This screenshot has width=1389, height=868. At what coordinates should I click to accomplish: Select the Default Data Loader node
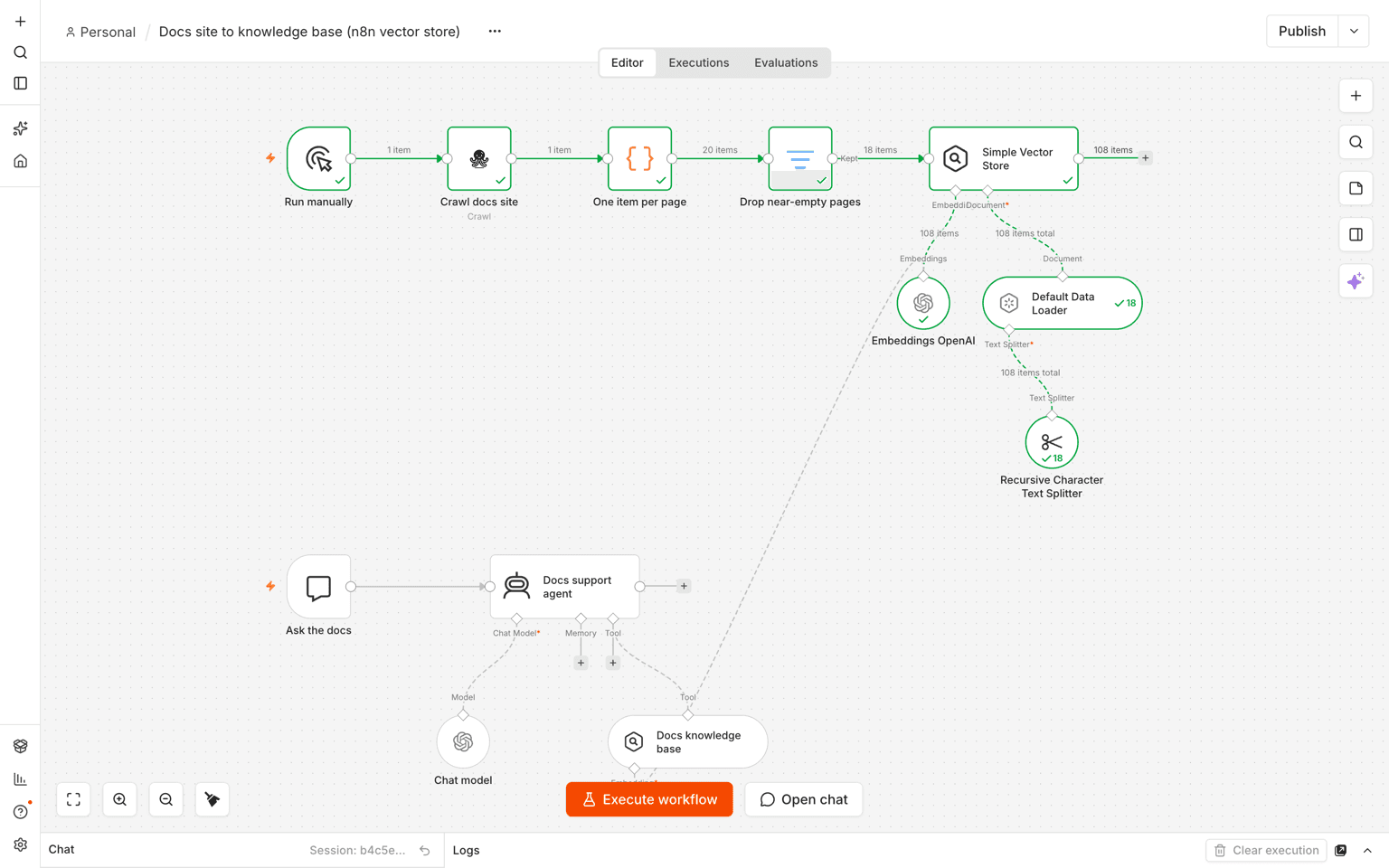pyautogui.click(x=1063, y=303)
